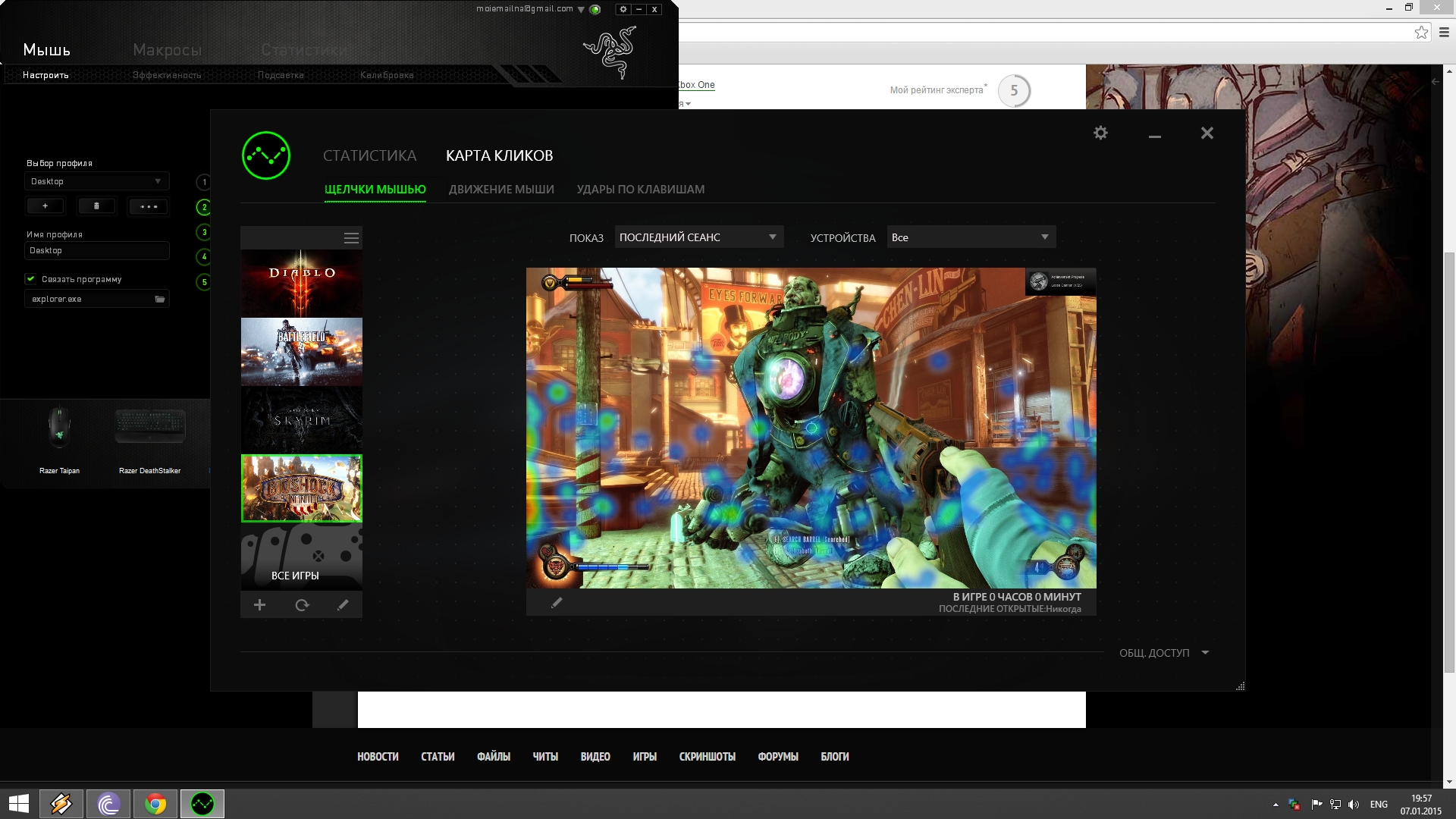Select the Skyrim game thumbnail
The image size is (1456, 819).
click(302, 420)
